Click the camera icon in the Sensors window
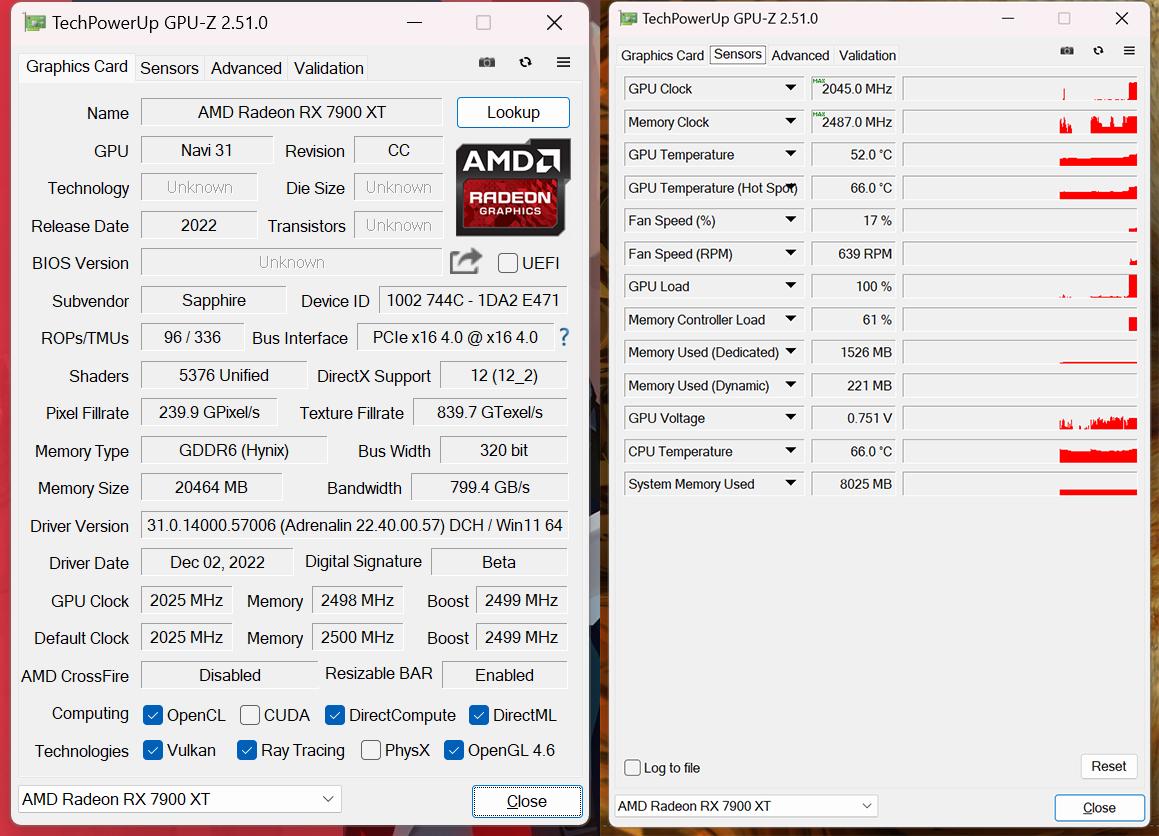Viewport: 1159px width, 836px height. pyautogui.click(x=1067, y=50)
